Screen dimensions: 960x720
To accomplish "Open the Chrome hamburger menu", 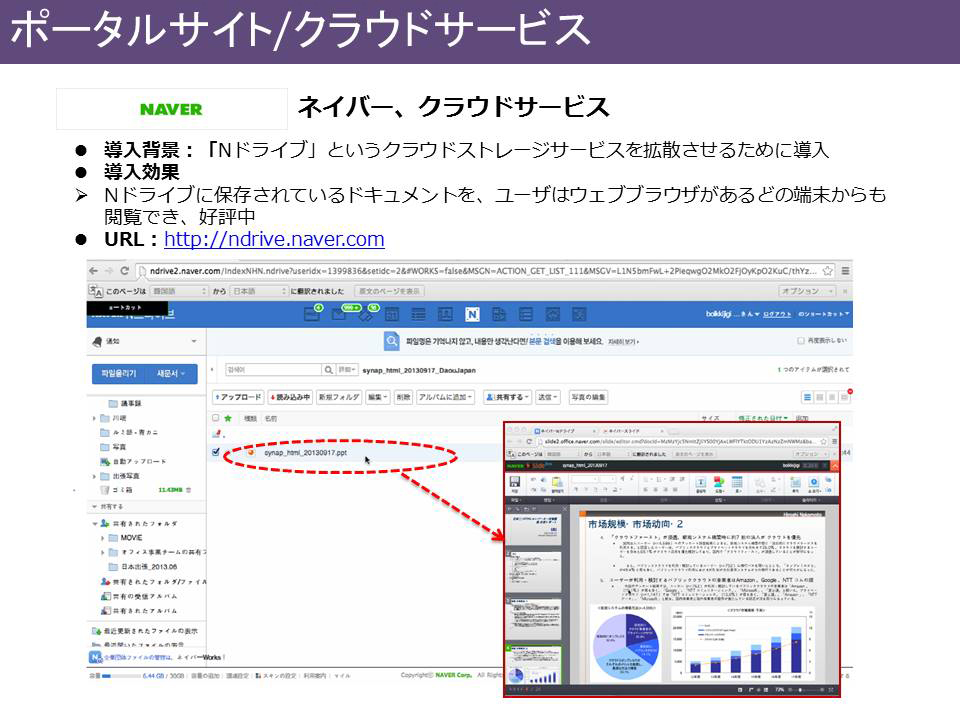I will click(x=845, y=271).
